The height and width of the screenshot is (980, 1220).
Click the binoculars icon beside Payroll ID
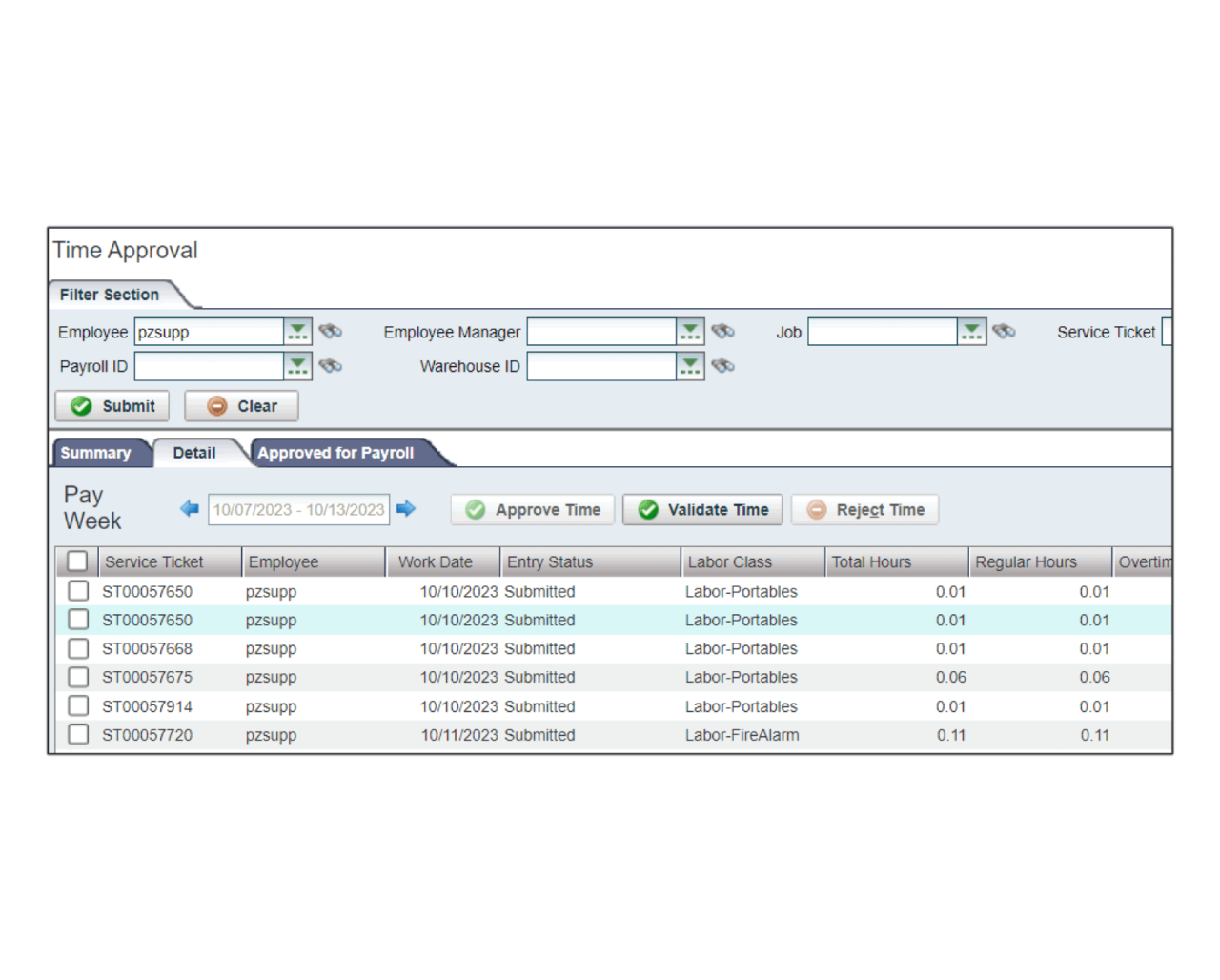coord(330,366)
